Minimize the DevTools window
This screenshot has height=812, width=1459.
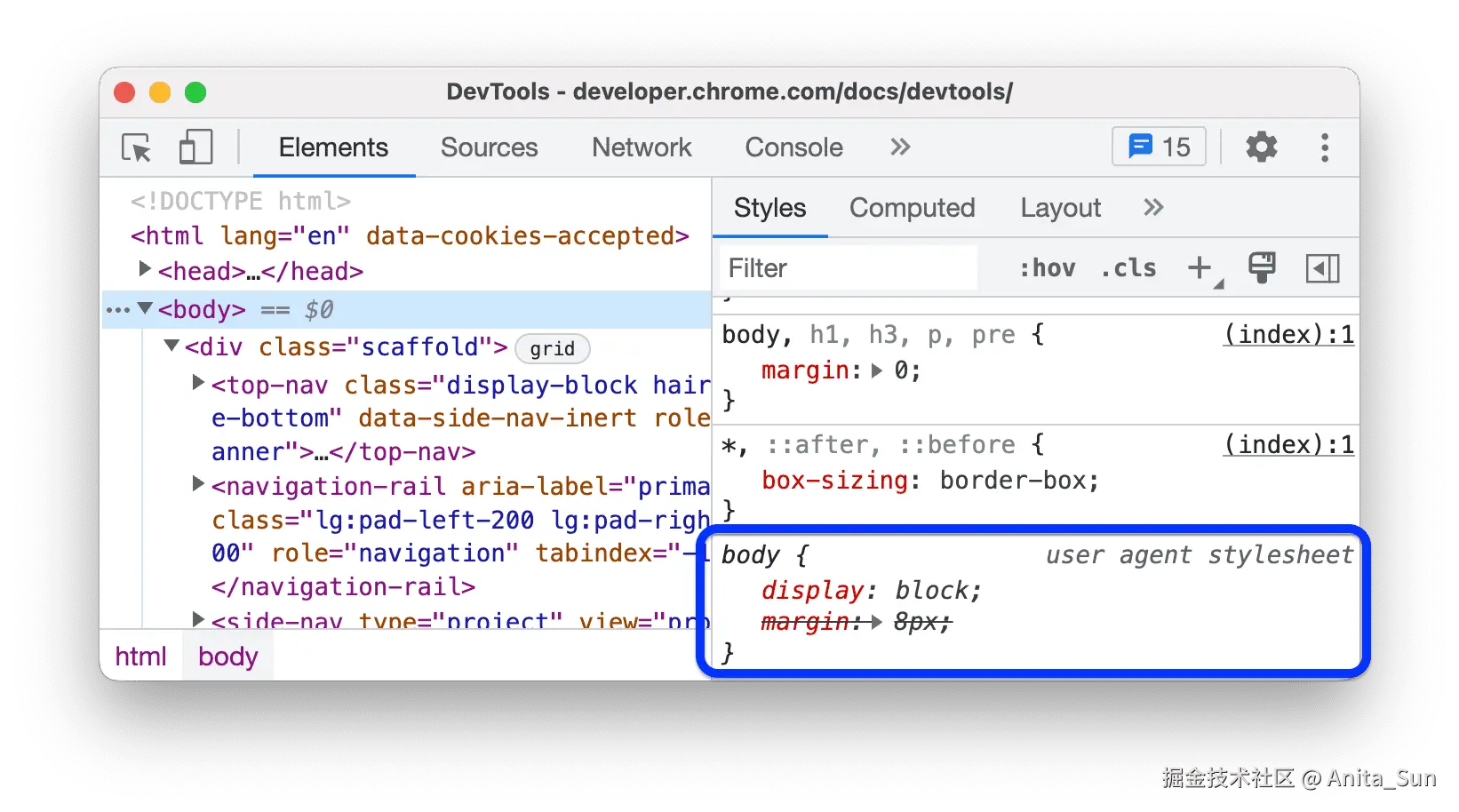coord(160,92)
